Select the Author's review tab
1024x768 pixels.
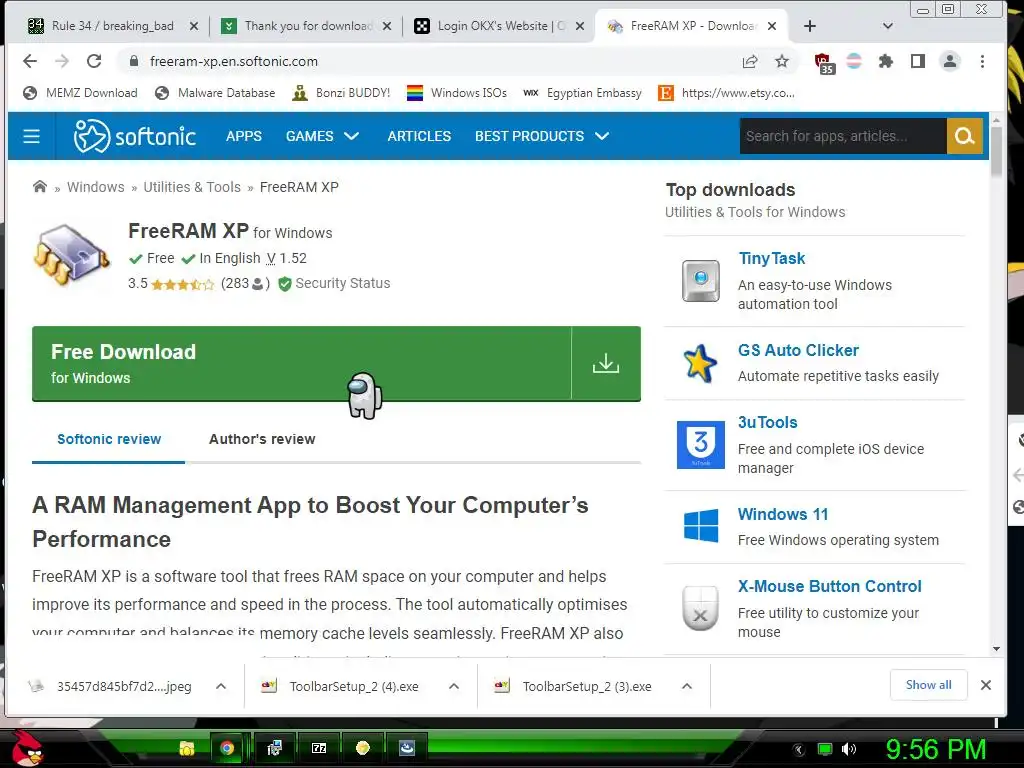[262, 439]
